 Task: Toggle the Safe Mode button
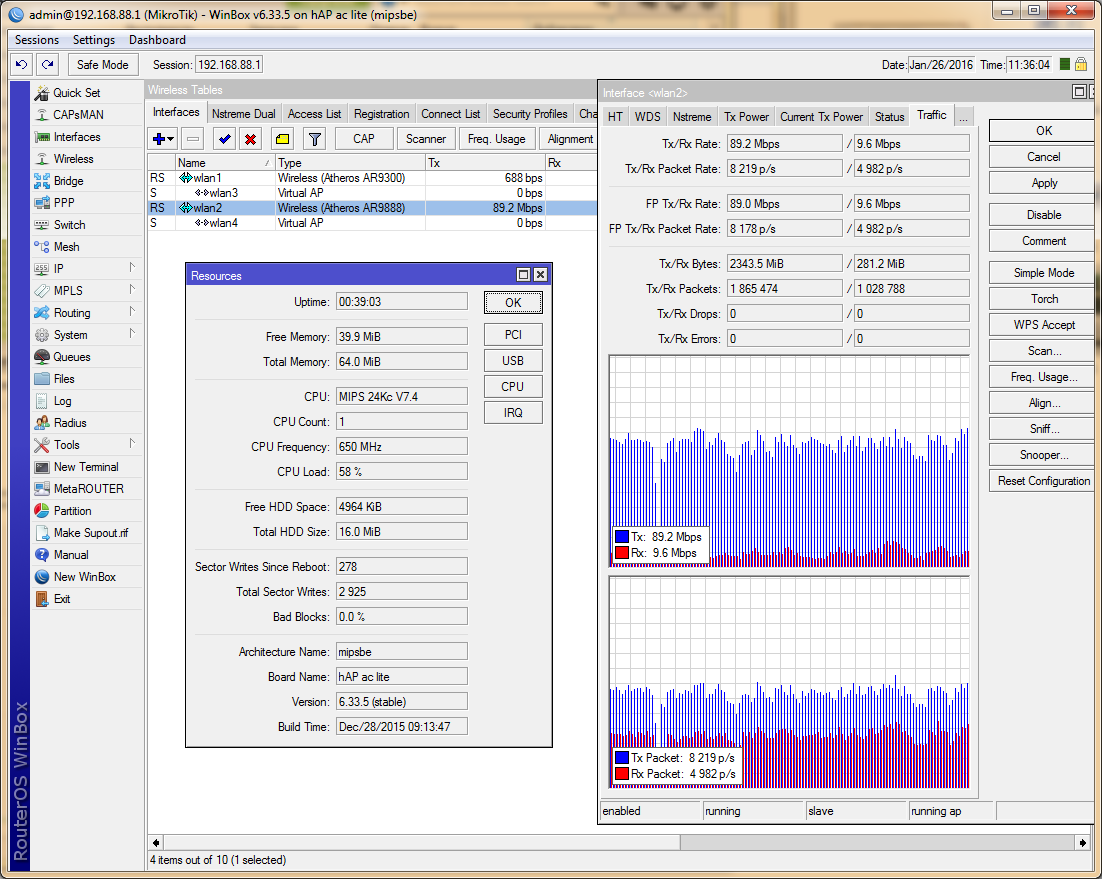102,64
